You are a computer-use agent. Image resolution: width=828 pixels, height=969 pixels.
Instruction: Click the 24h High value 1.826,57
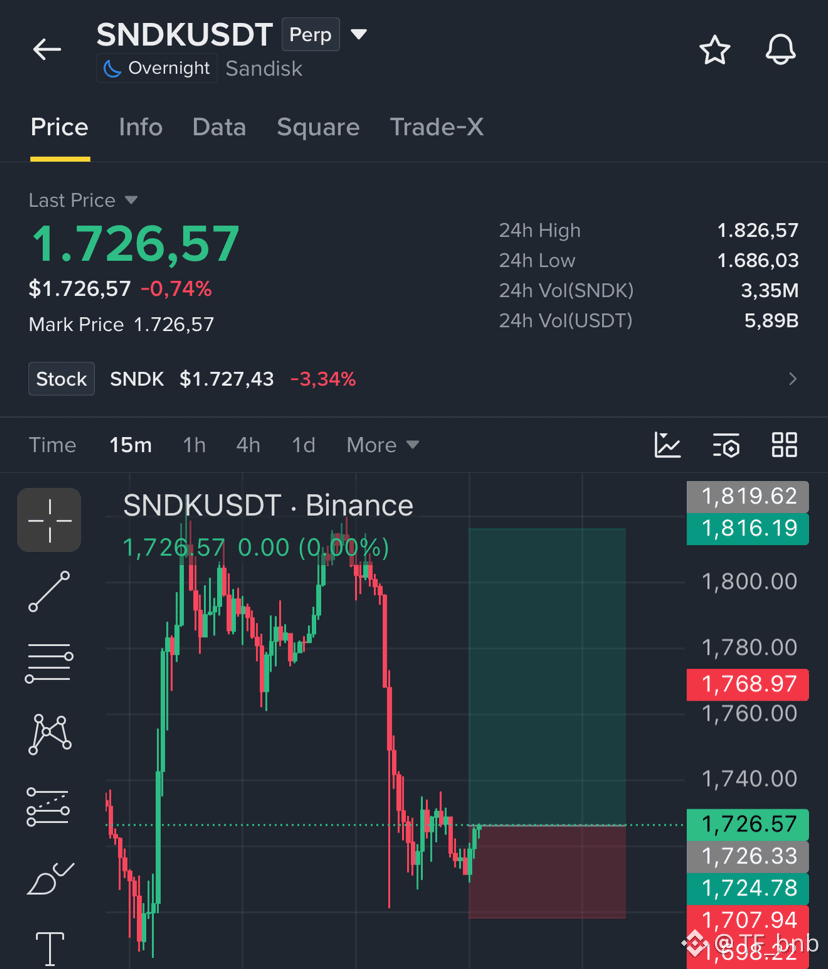point(758,231)
